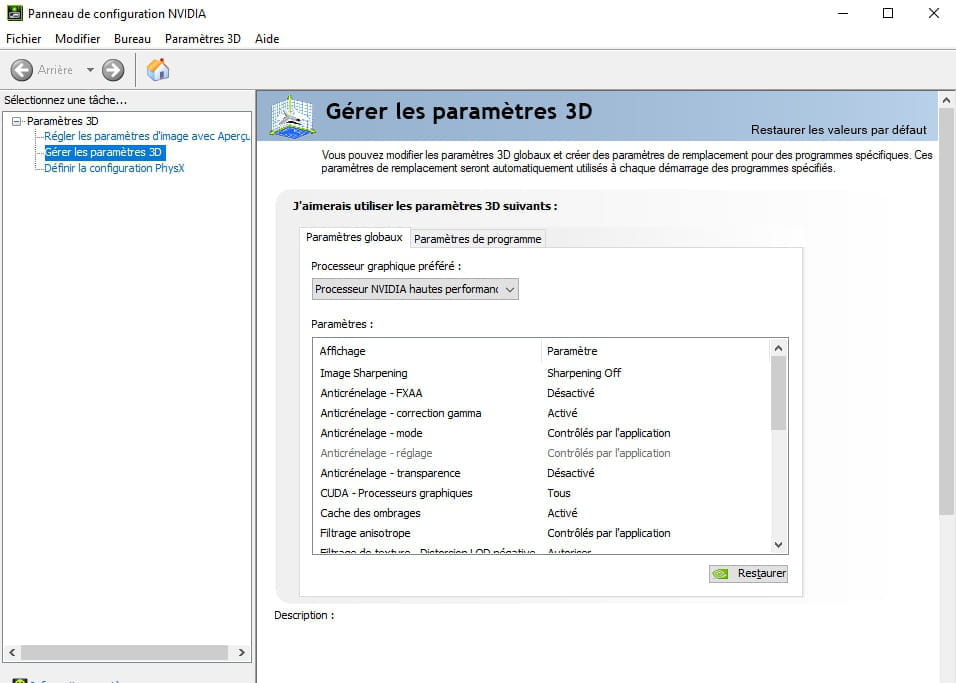Close the NVIDIA control panel window

[x=933, y=13]
